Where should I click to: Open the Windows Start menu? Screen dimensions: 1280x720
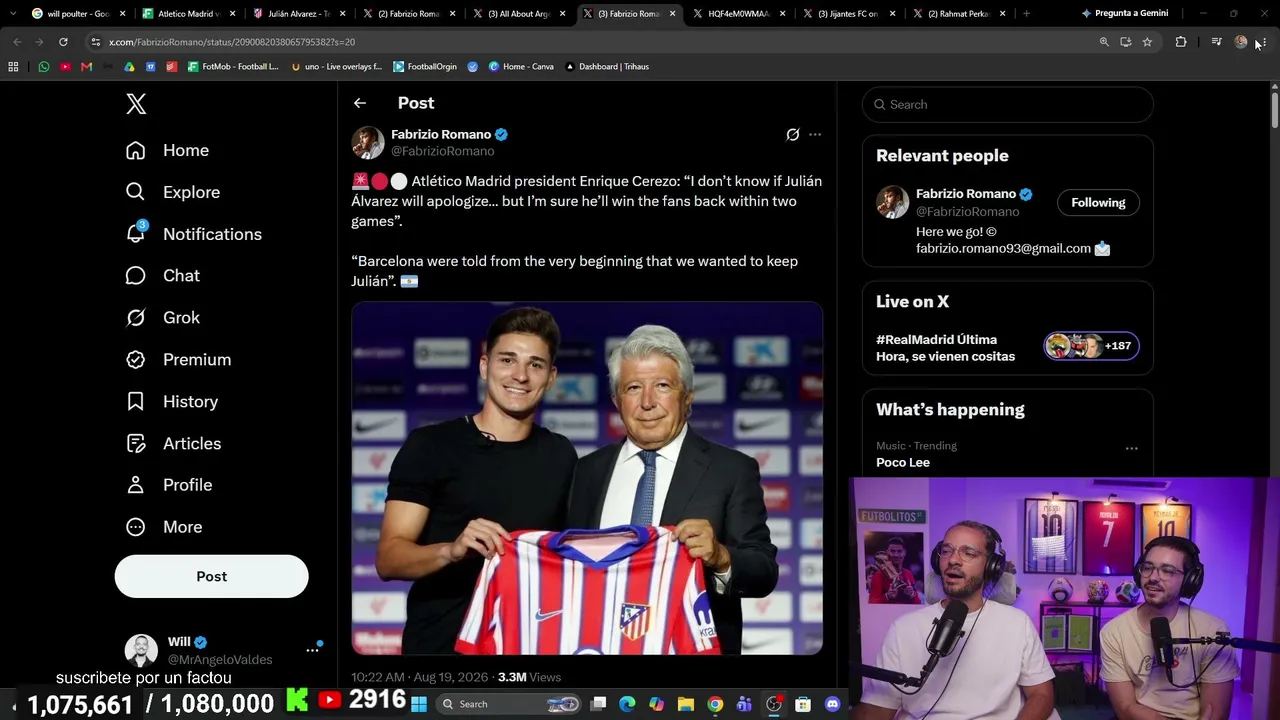pos(419,704)
